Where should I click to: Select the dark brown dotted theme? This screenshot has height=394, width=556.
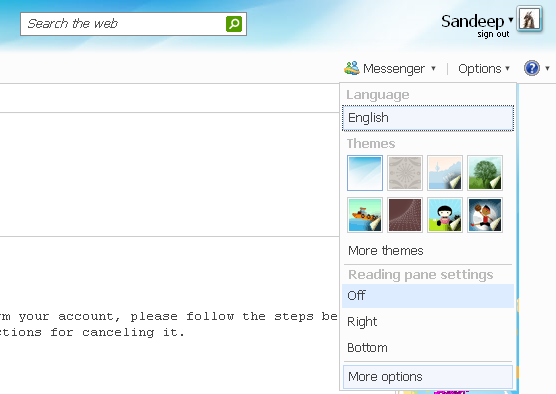coord(405,215)
